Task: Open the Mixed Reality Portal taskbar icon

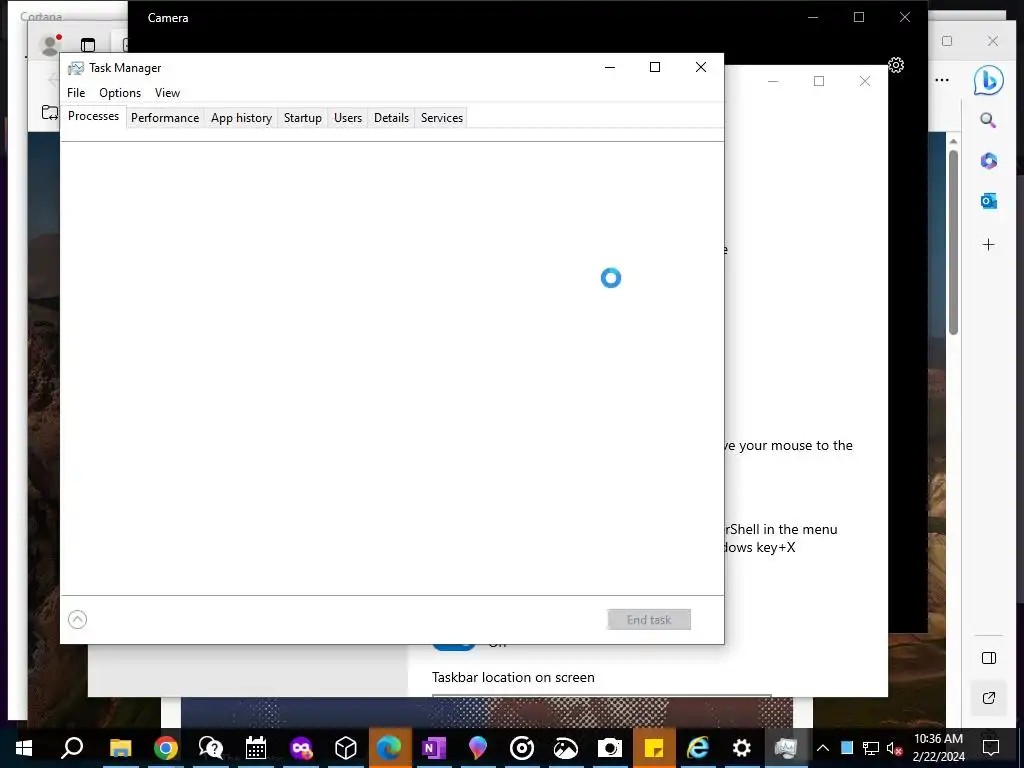Action: pyautogui.click(x=300, y=748)
